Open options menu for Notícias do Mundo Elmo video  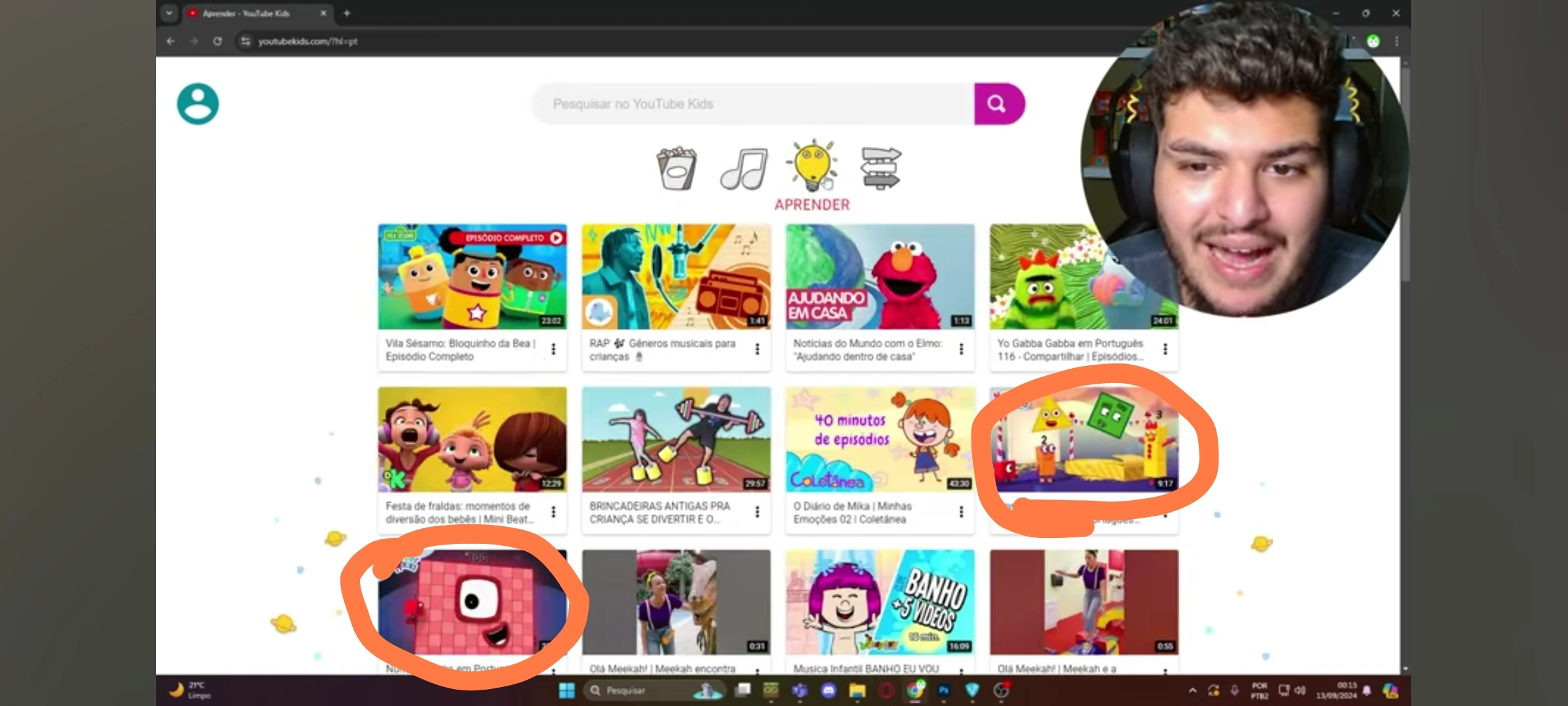tap(961, 349)
